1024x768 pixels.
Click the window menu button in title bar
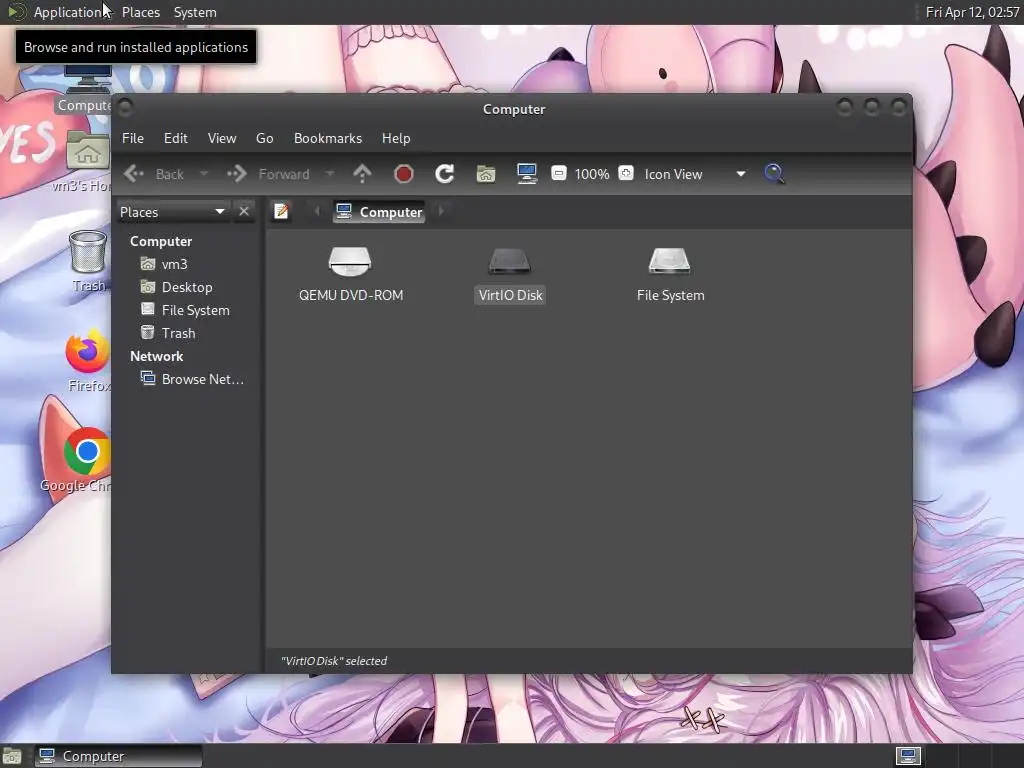(x=125, y=107)
